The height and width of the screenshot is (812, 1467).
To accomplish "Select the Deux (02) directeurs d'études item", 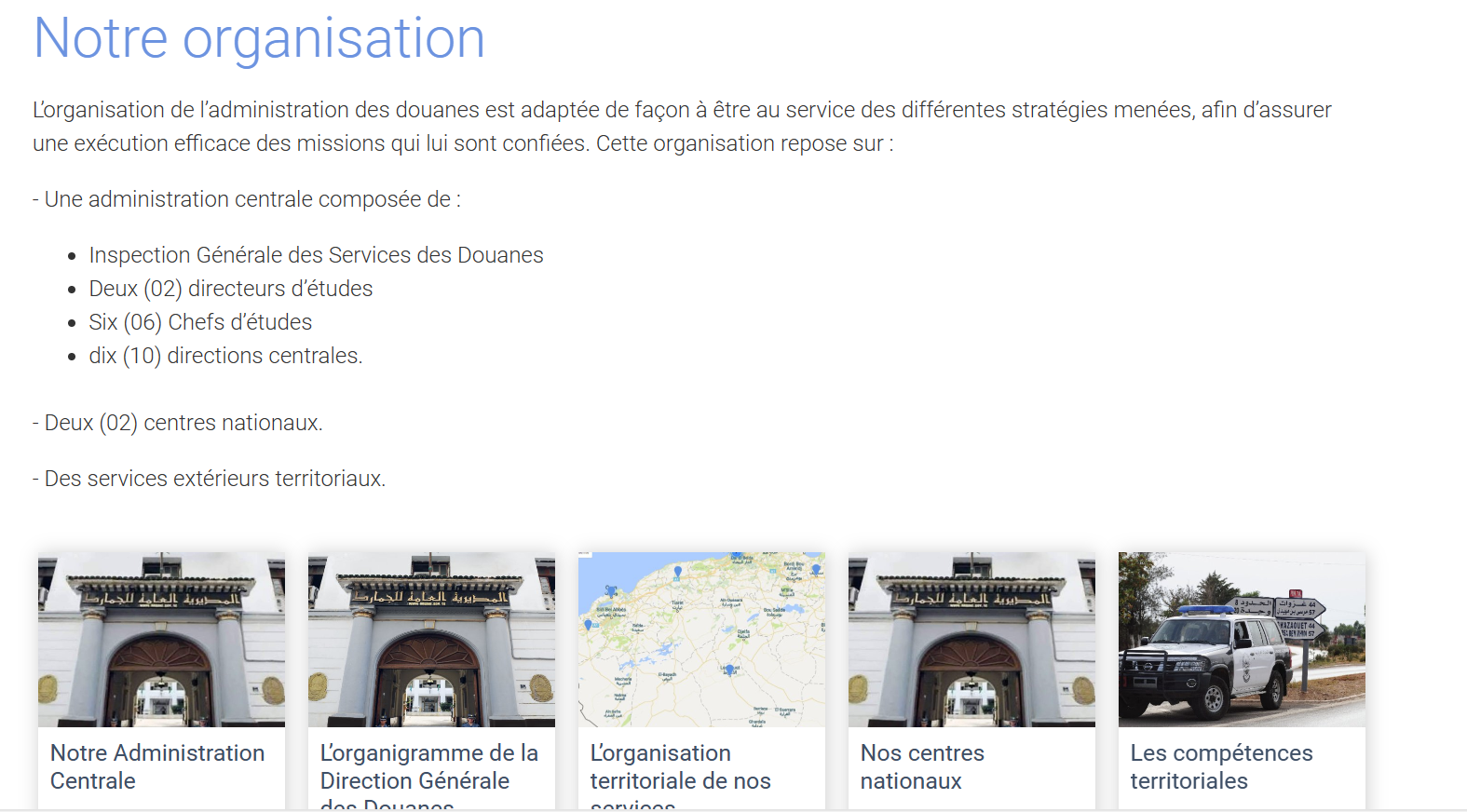I will click(231, 289).
